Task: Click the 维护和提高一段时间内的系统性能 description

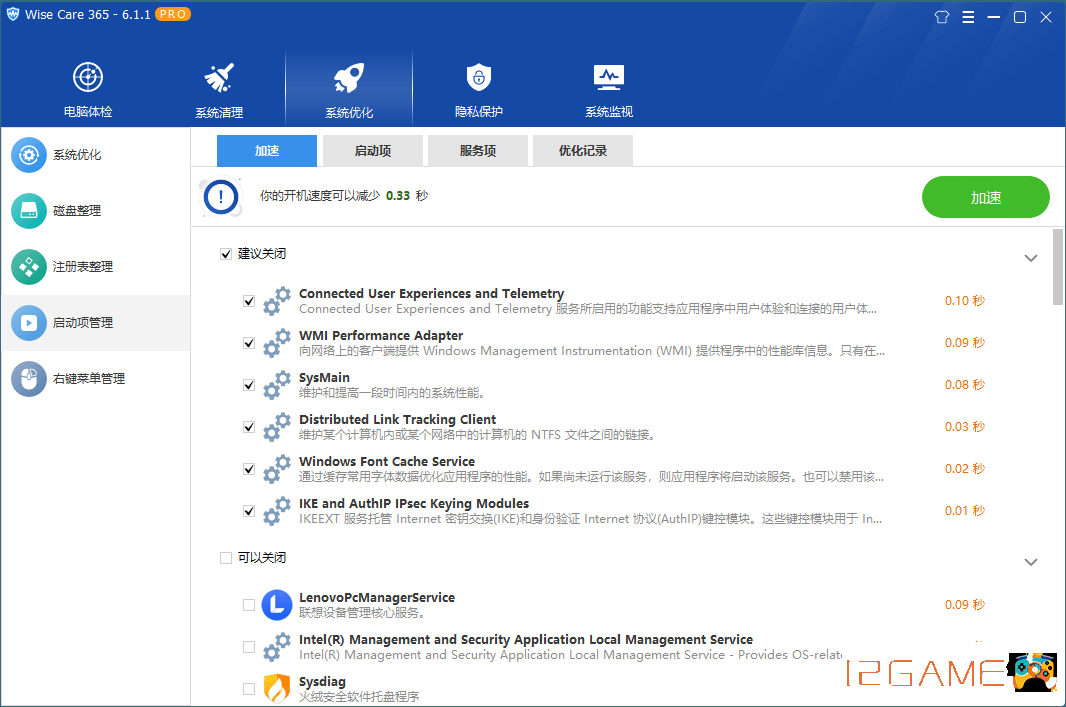Action: click(x=392, y=393)
